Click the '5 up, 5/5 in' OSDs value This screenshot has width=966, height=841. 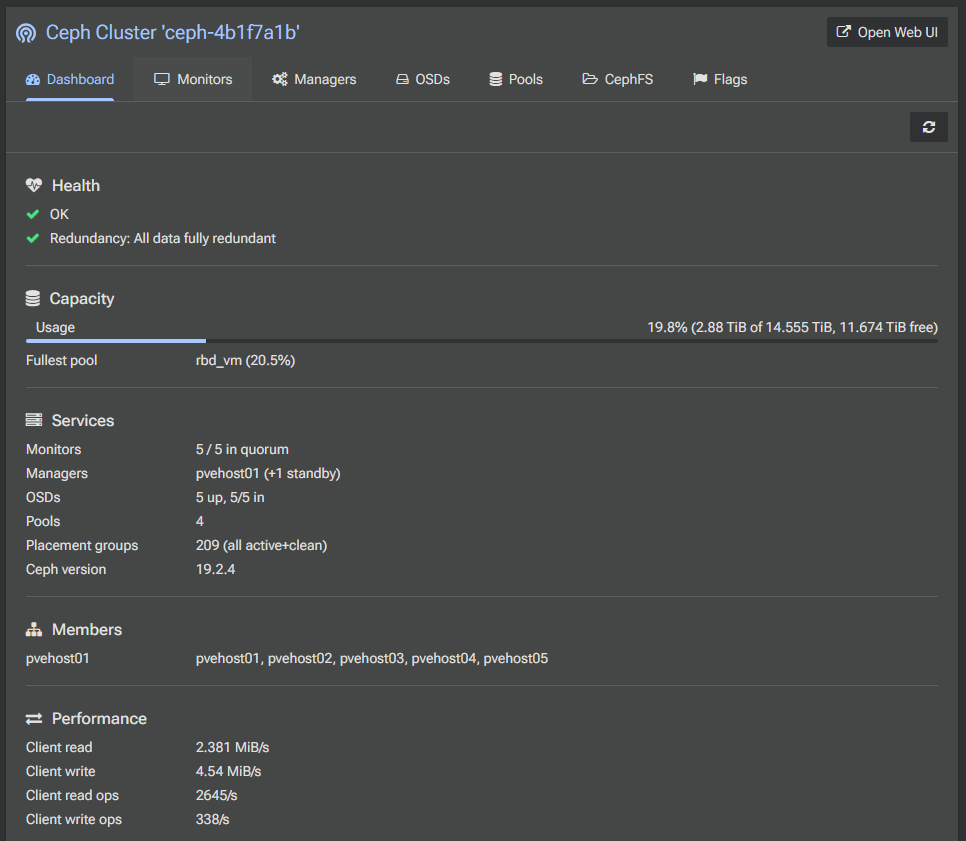[230, 497]
